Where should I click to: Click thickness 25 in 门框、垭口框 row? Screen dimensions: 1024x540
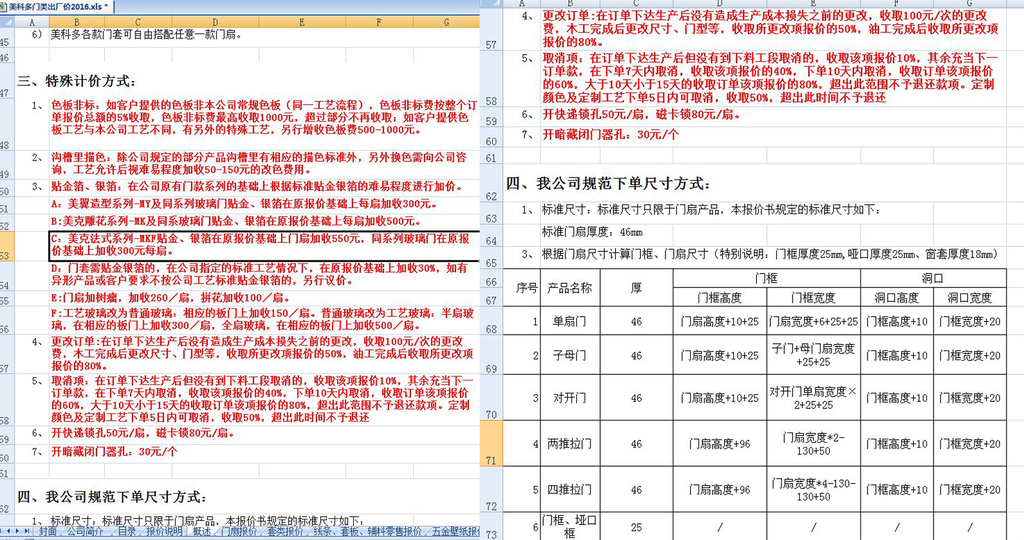[x=636, y=526]
